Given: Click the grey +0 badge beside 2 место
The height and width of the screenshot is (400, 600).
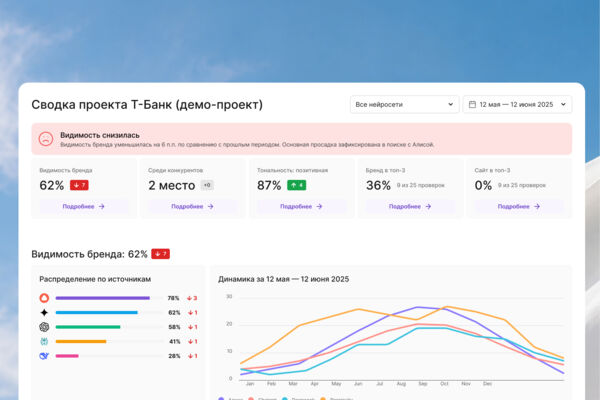Looking at the screenshot, I should click(207, 185).
